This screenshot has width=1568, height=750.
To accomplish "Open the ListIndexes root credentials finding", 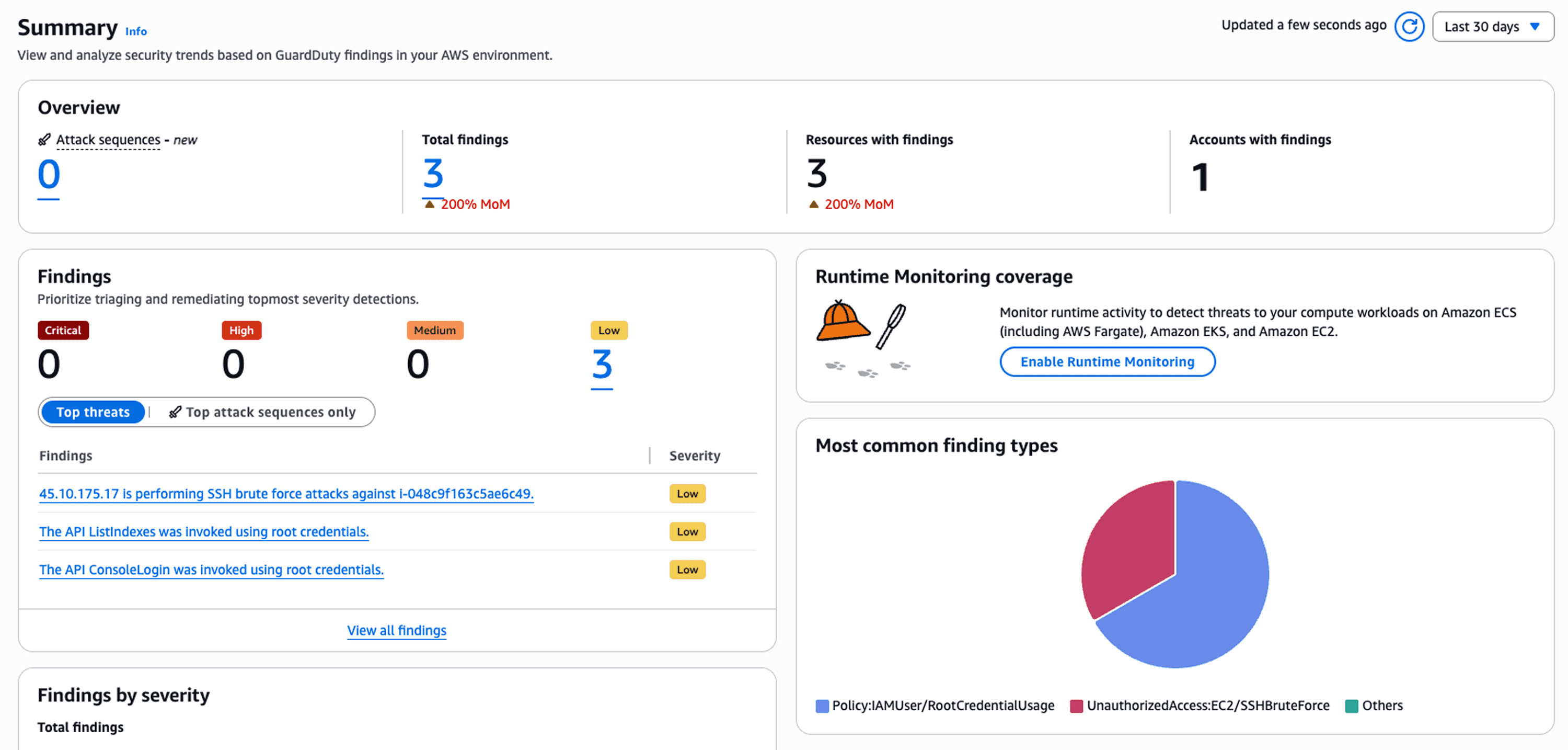I will (204, 532).
